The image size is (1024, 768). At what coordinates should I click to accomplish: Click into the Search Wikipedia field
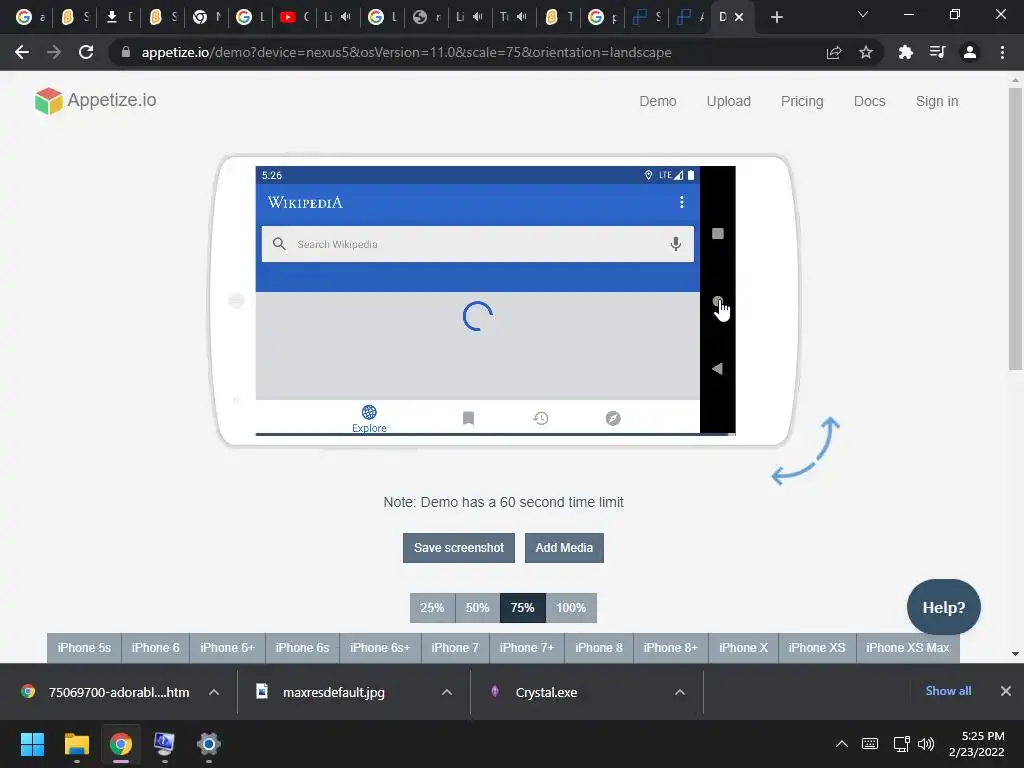(x=477, y=244)
